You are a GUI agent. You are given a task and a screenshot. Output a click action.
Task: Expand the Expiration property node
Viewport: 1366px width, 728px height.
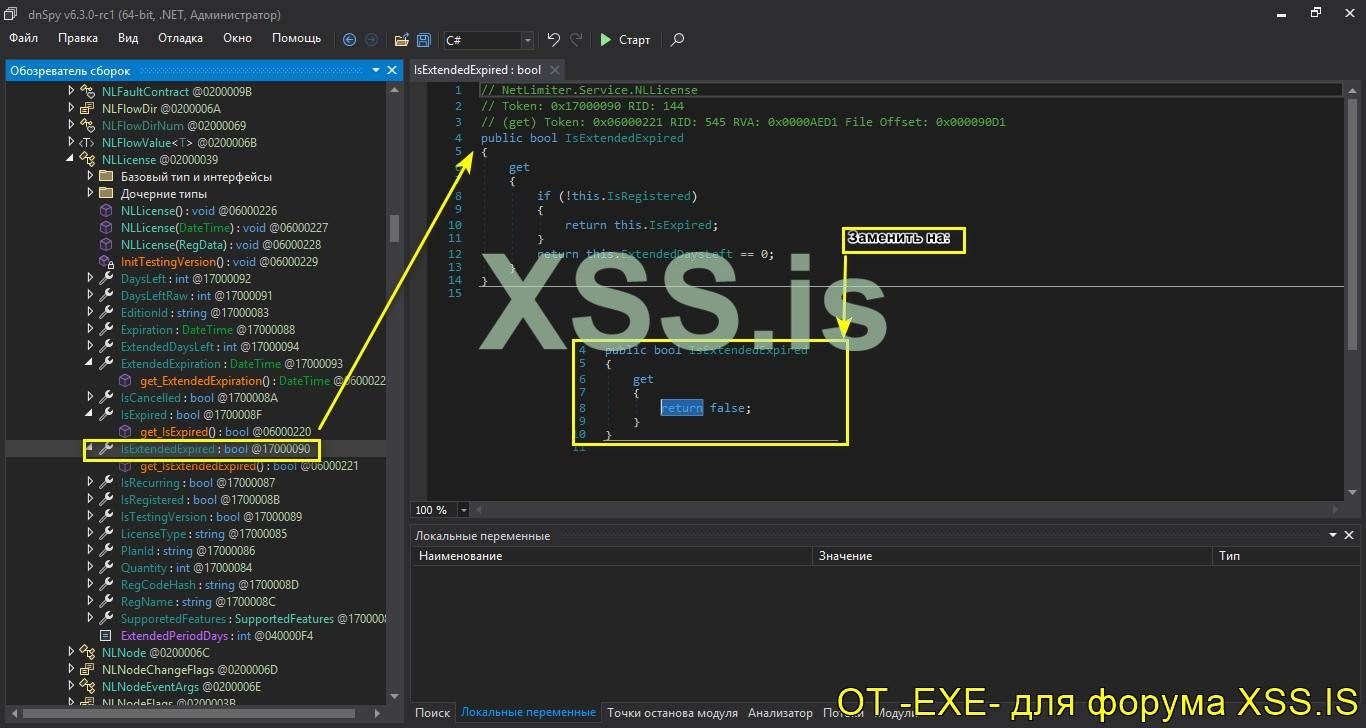coord(90,330)
